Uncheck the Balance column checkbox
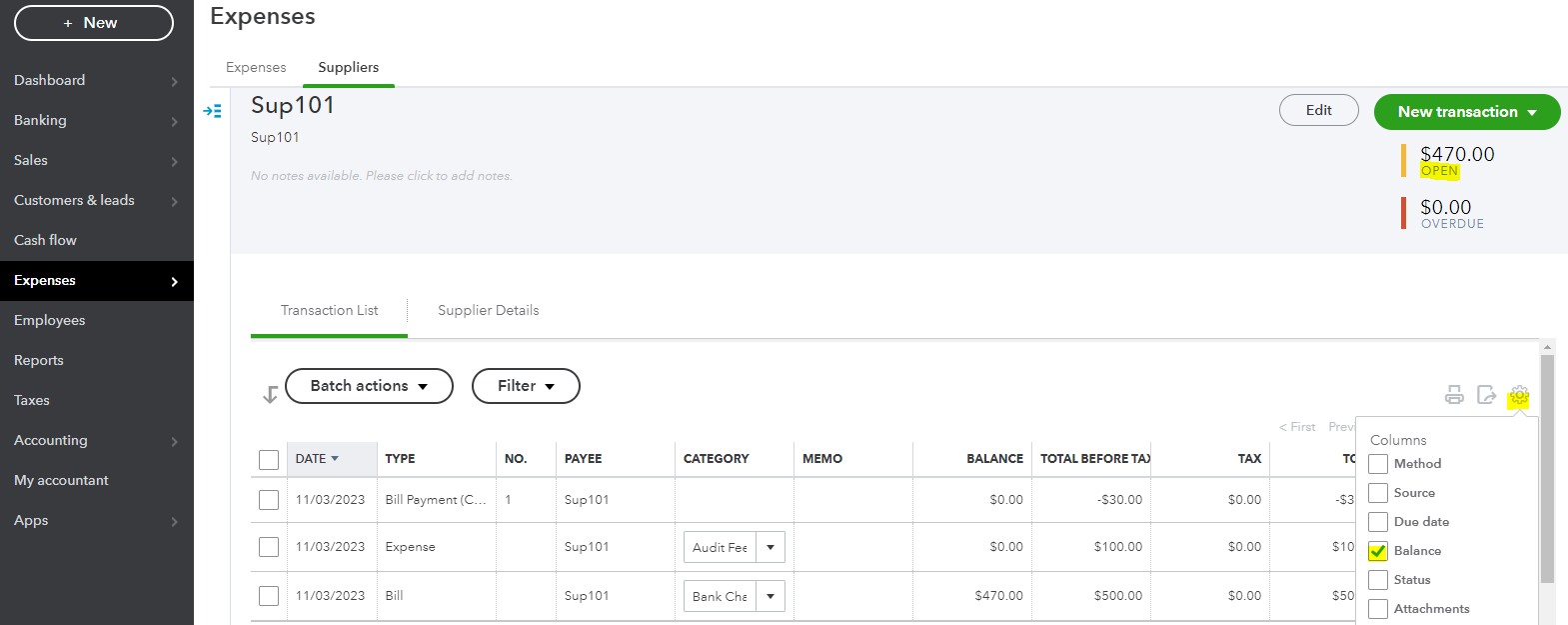Image resolution: width=1568 pixels, height=625 pixels. click(x=1378, y=551)
